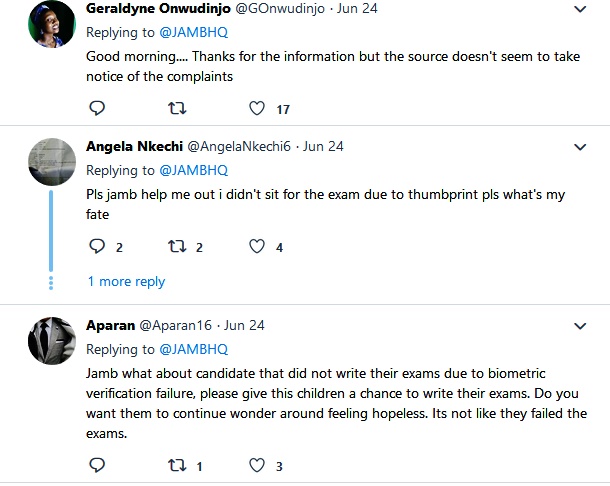Screen dimensions: 610x486
Task: Like Aparan's tweet
Action: pos(257,465)
